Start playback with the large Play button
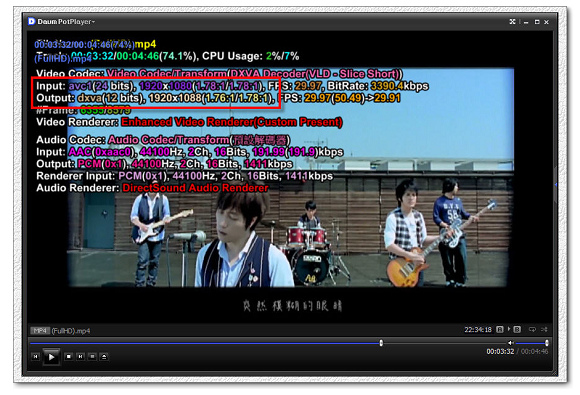The image size is (580, 395). [x=51, y=357]
